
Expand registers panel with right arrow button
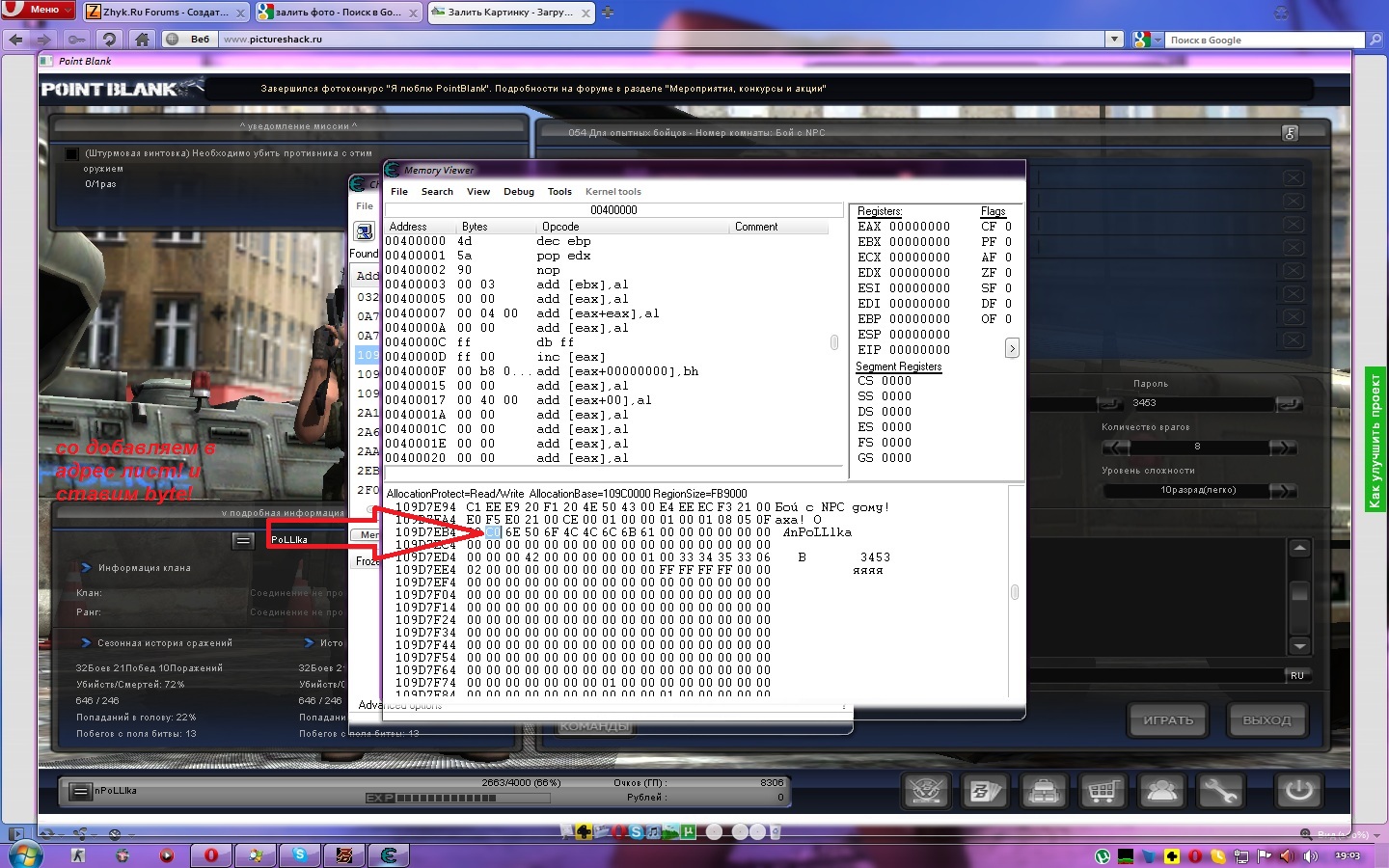(1012, 348)
